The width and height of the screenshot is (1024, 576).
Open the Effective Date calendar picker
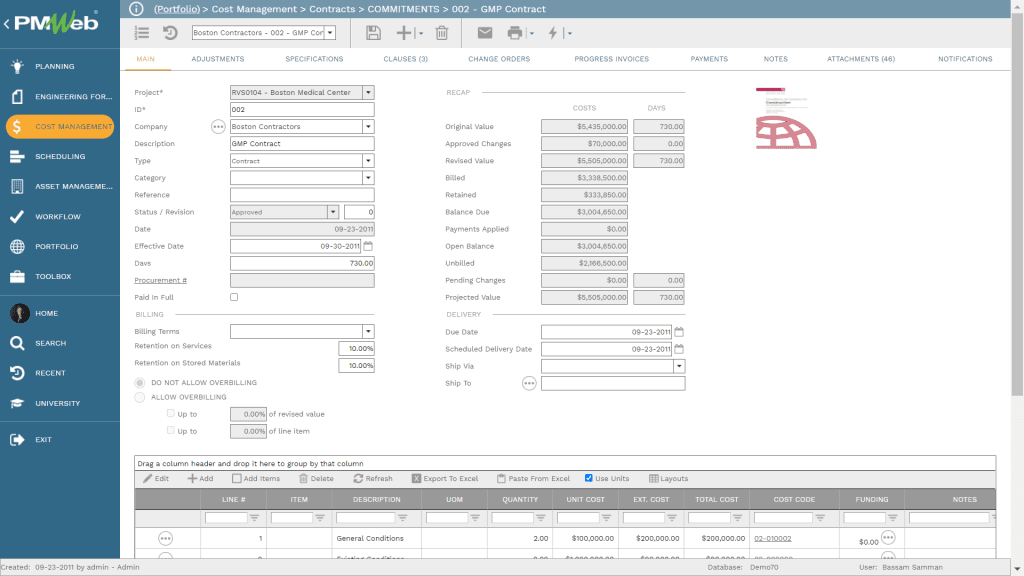[368, 245]
